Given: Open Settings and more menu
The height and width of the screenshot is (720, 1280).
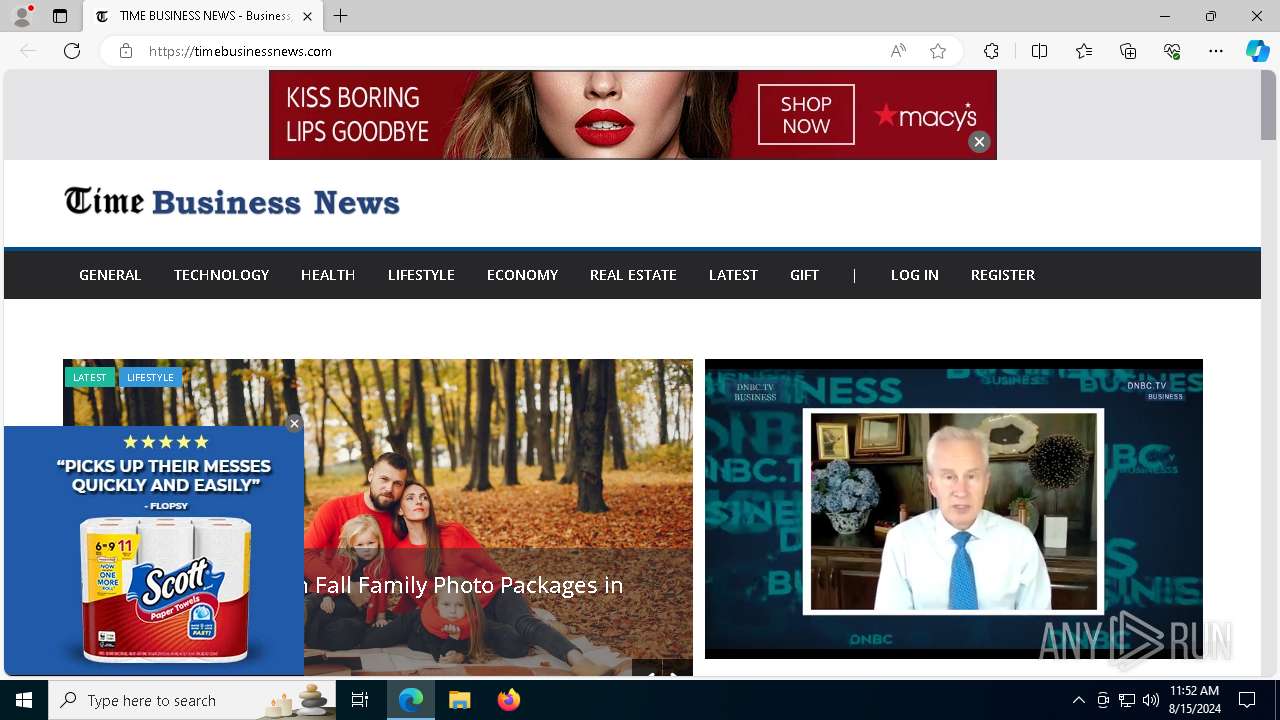Looking at the screenshot, I should tap(1216, 51).
